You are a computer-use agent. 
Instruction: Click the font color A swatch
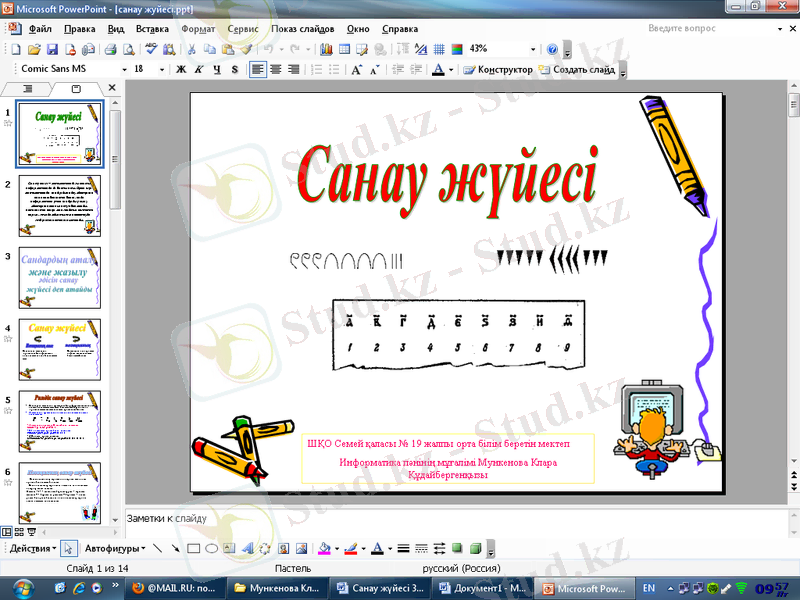tap(437, 70)
